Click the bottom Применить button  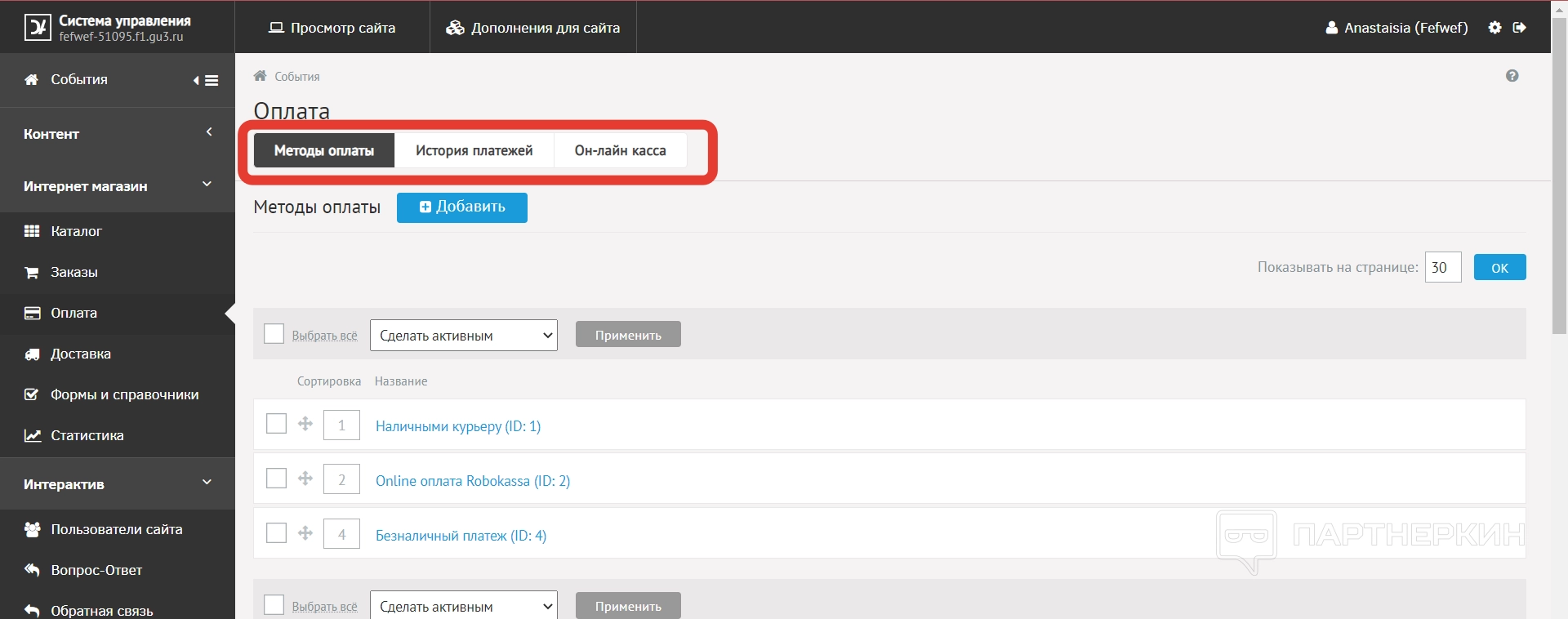628,605
